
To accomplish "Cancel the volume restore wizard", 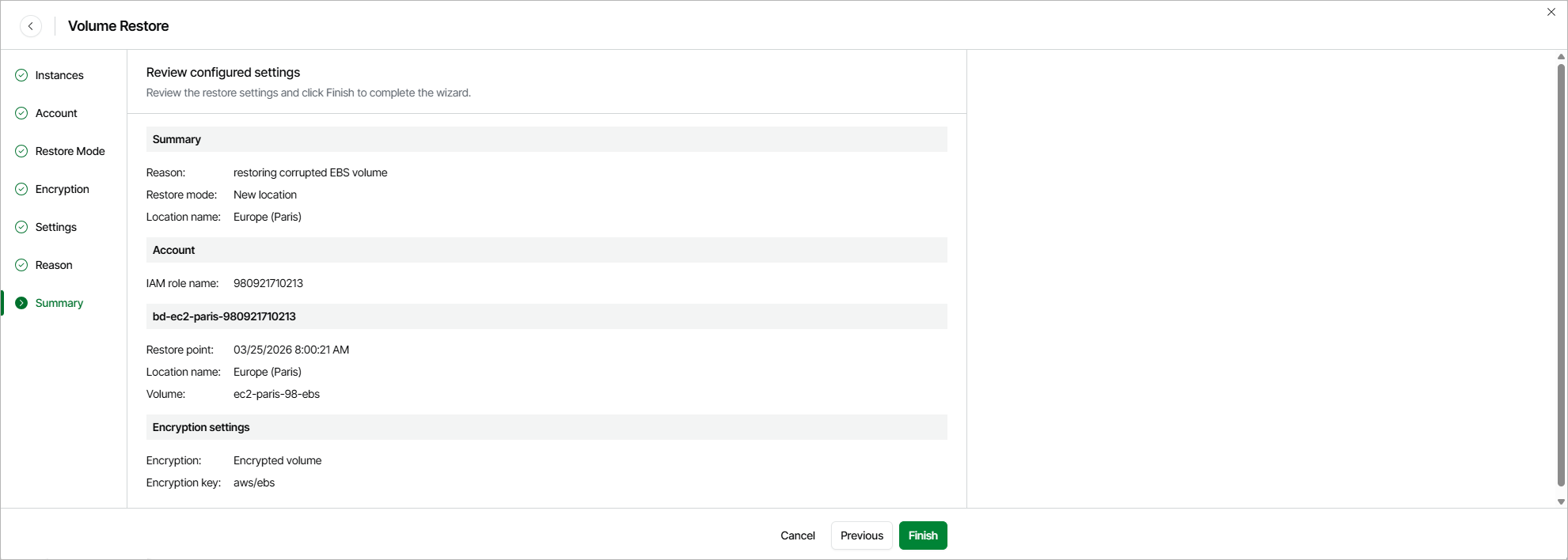I will pos(797,535).
